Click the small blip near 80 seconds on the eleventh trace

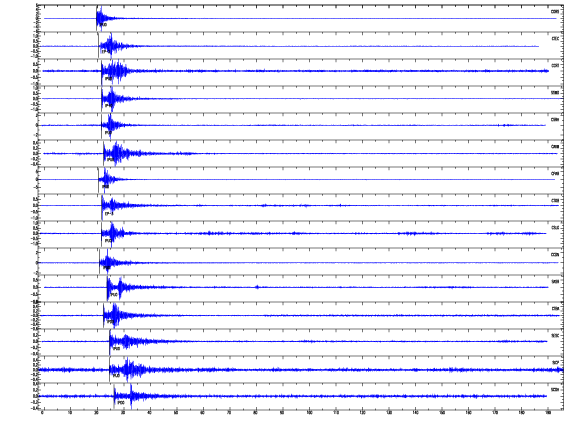[x=257, y=287]
